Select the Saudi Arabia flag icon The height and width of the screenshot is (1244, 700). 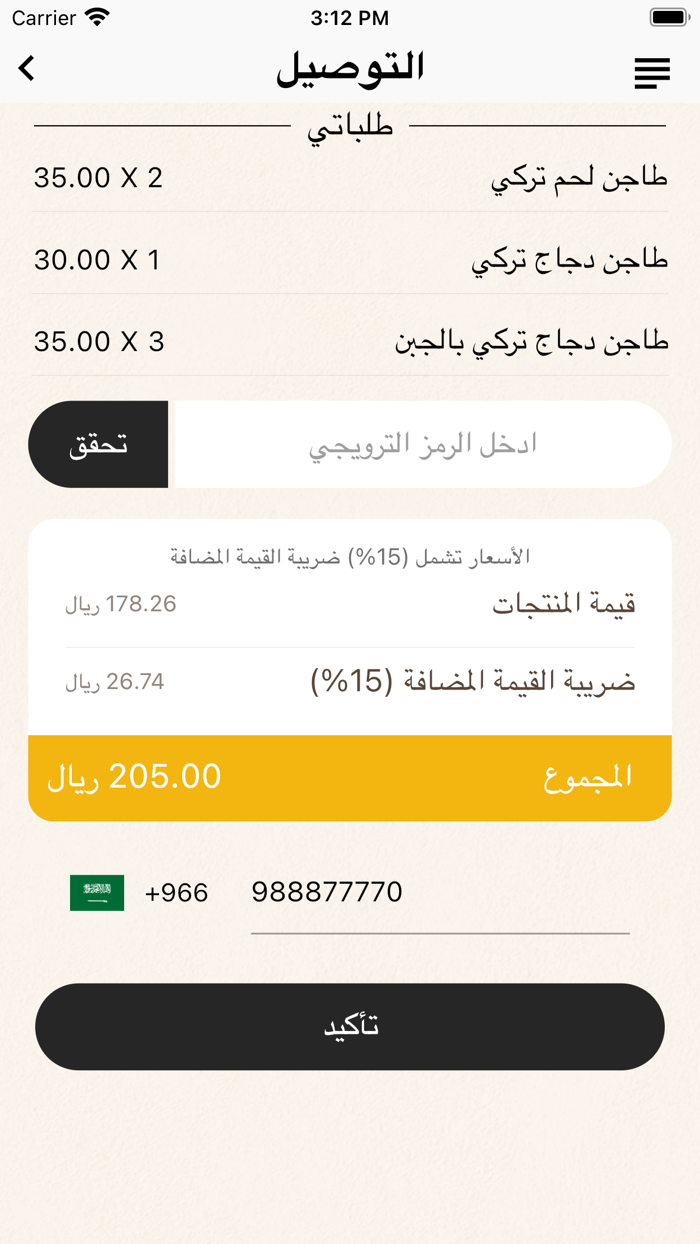click(95, 892)
